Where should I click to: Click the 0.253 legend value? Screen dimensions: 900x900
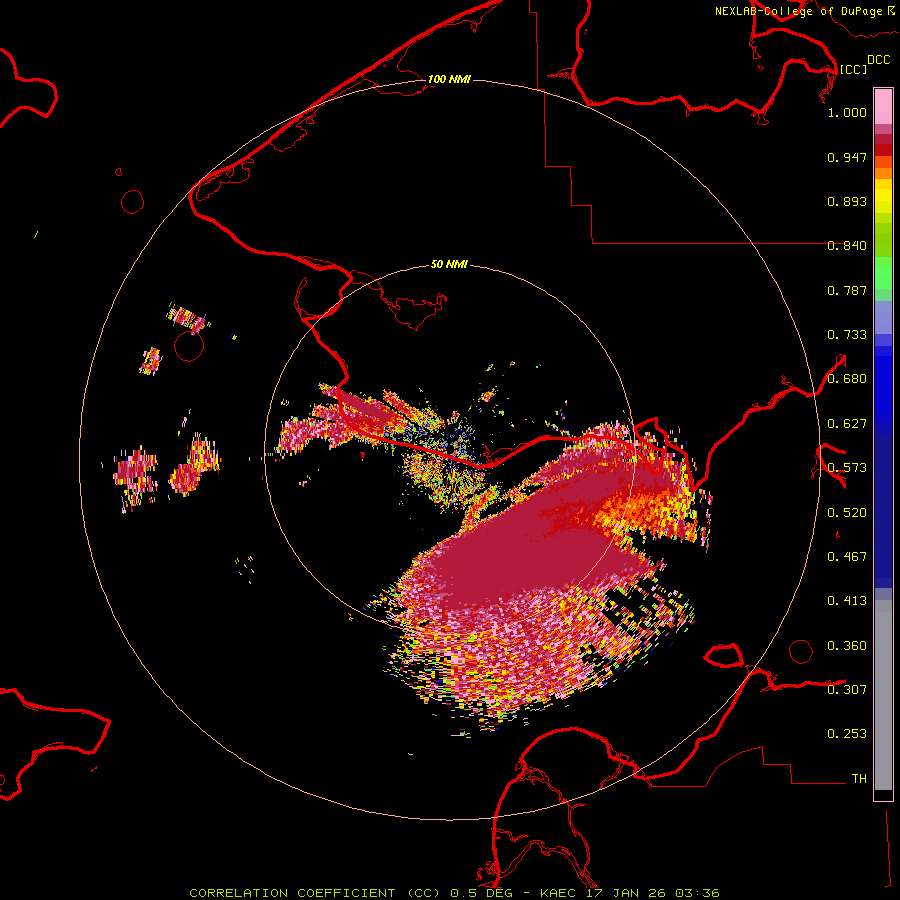[847, 734]
